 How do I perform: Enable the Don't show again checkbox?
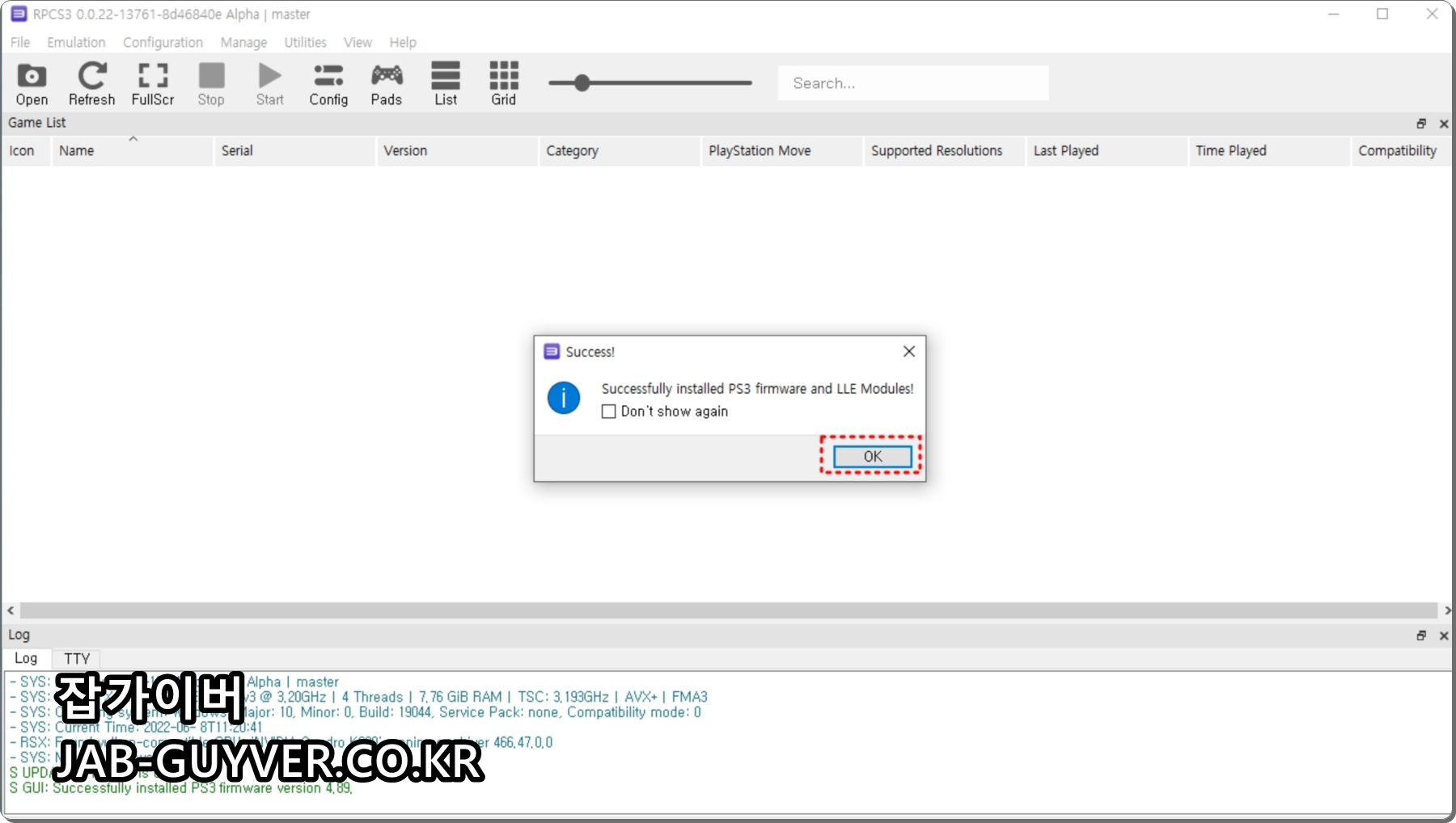[x=609, y=411]
